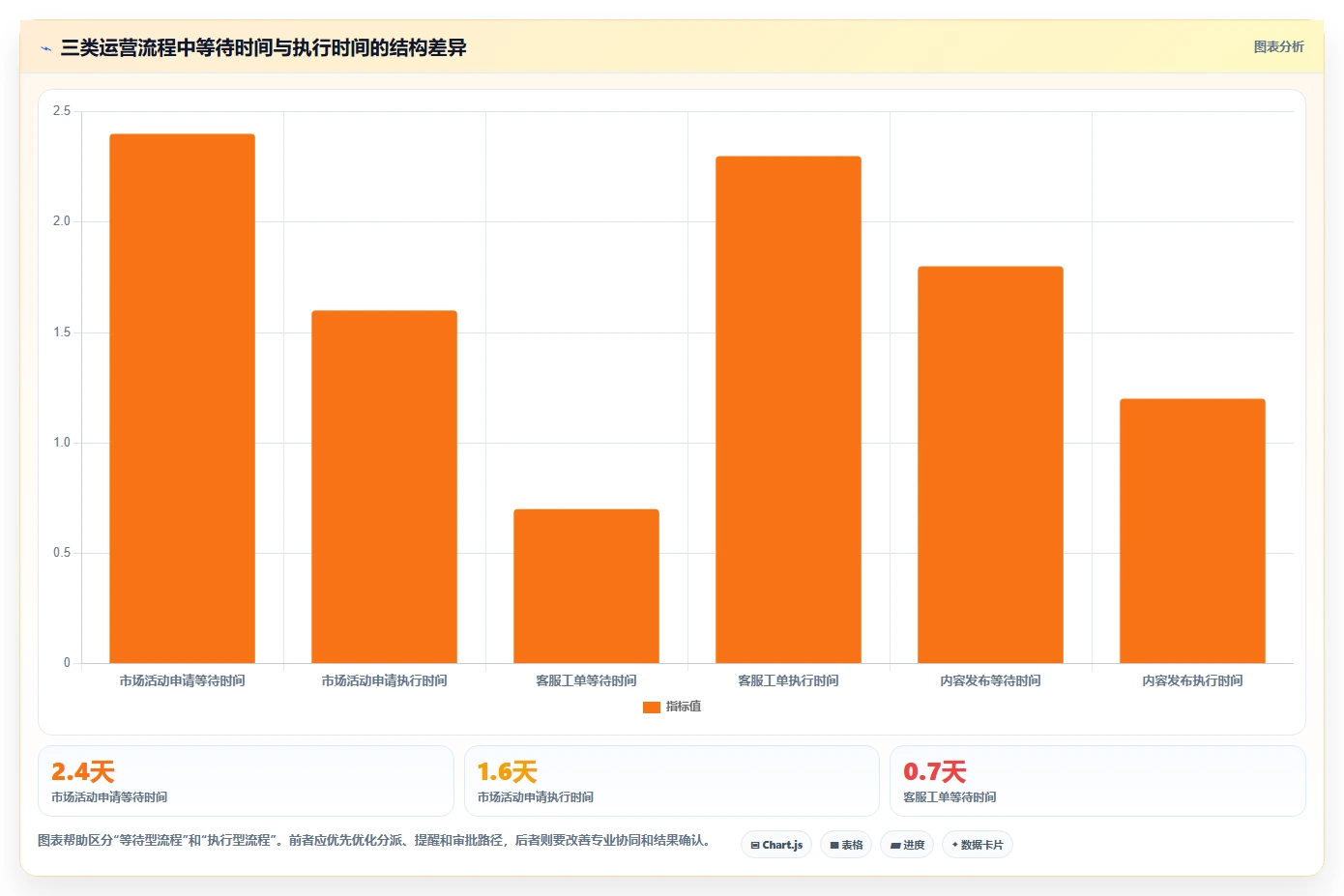This screenshot has height=896, width=1344.
Task: Click the 2.4天 value in the data card
Action: click(83, 772)
